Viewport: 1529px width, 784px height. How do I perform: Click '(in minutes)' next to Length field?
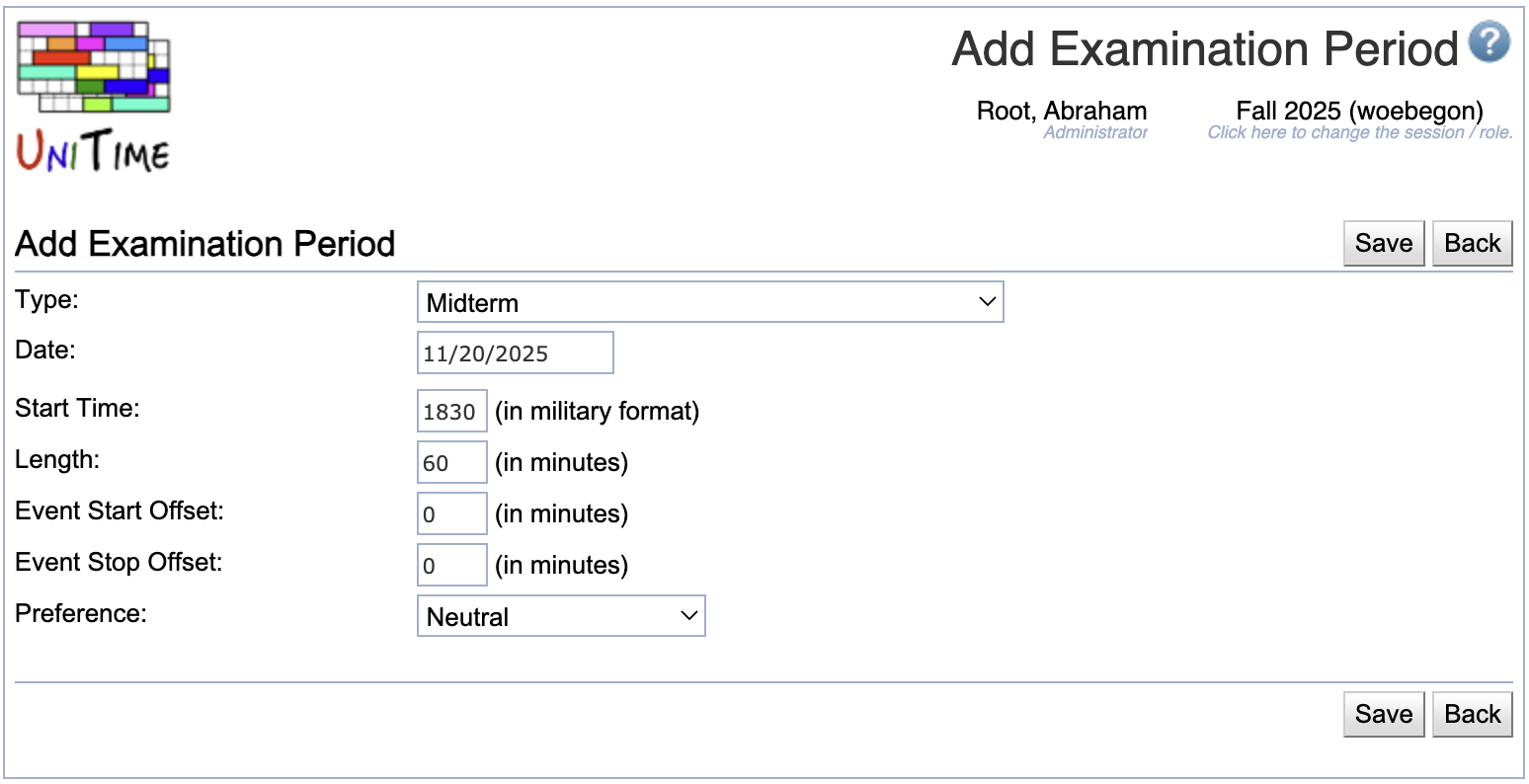[x=562, y=463]
